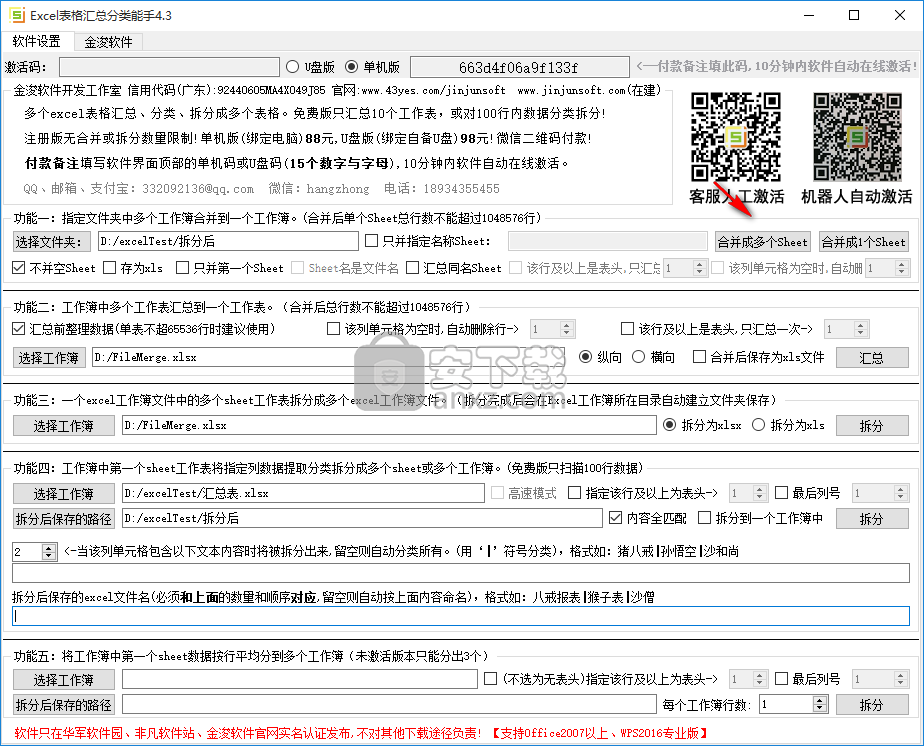Image resolution: width=924 pixels, height=746 pixels.
Task: Click the 汇总 button
Action: [x=872, y=358]
